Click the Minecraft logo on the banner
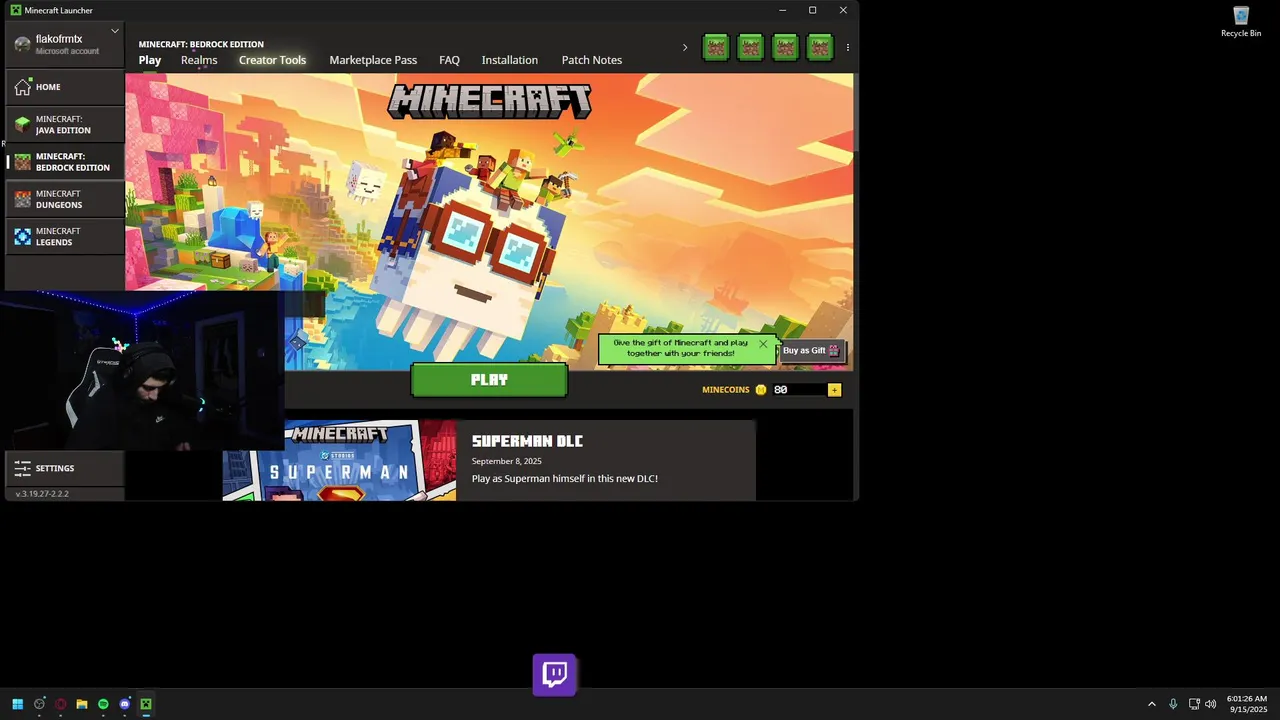 click(489, 101)
